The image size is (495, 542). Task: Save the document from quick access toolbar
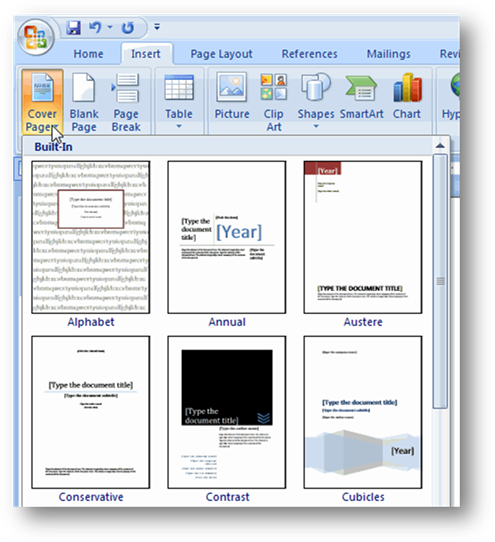[x=74, y=28]
